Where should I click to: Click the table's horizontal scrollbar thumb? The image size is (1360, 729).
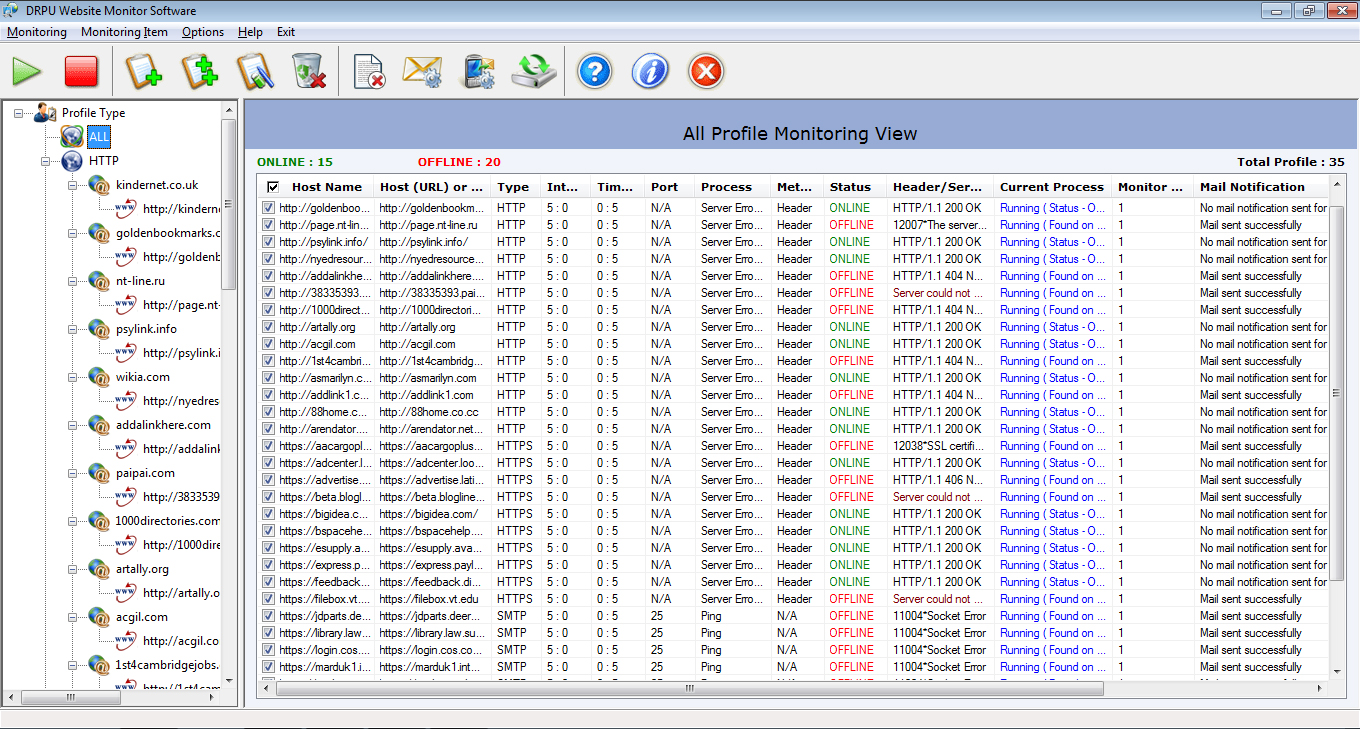click(688, 689)
